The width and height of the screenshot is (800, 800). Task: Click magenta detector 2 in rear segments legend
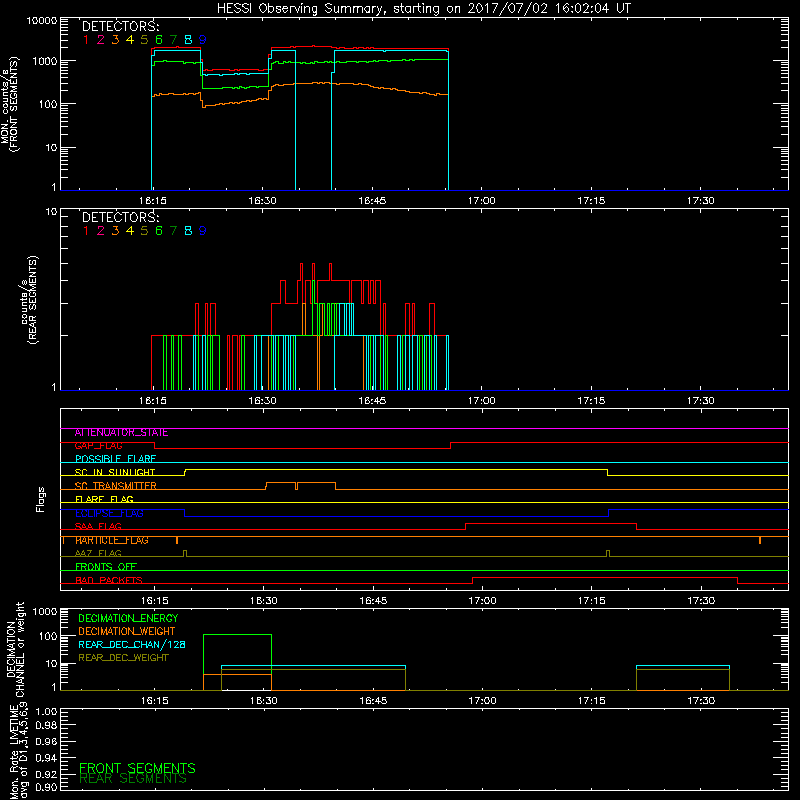click(101, 231)
